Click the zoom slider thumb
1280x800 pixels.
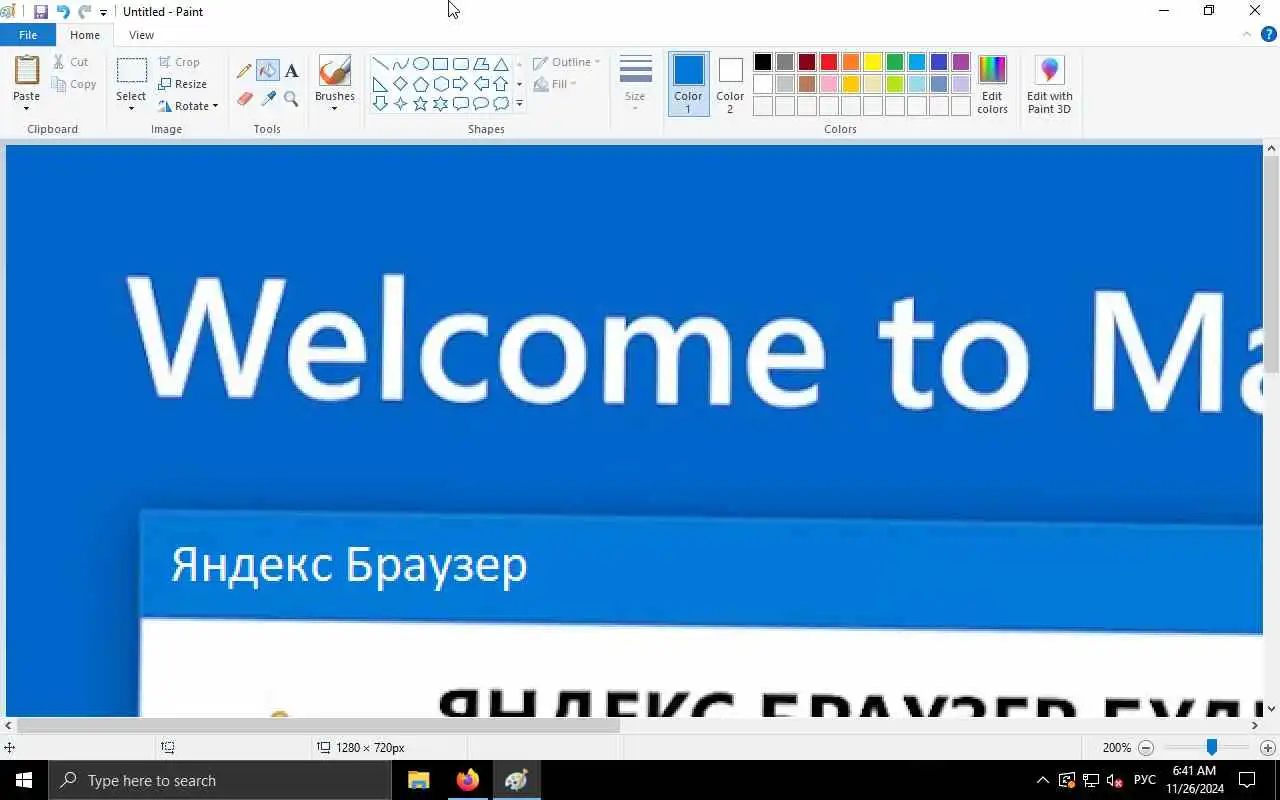1211,747
